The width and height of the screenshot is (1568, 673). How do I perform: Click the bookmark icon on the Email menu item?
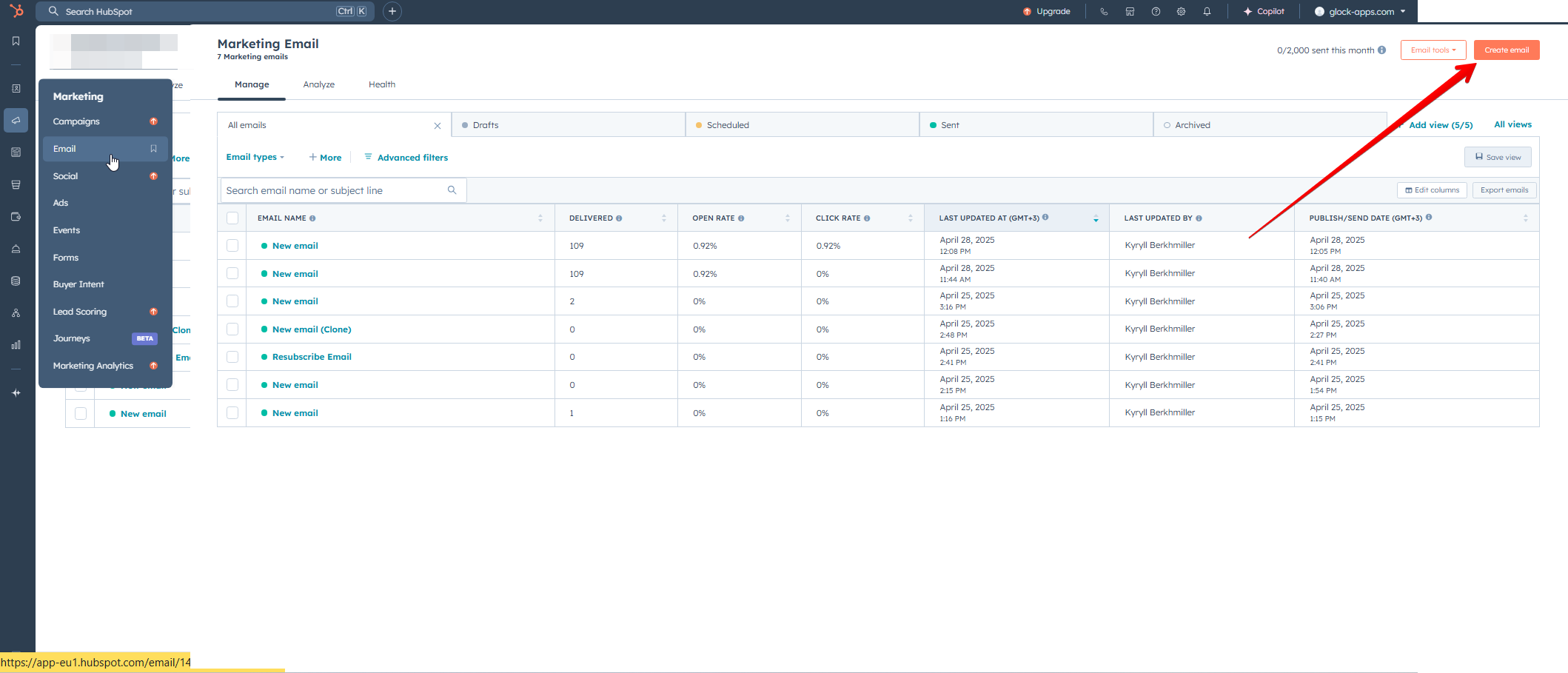pos(153,149)
